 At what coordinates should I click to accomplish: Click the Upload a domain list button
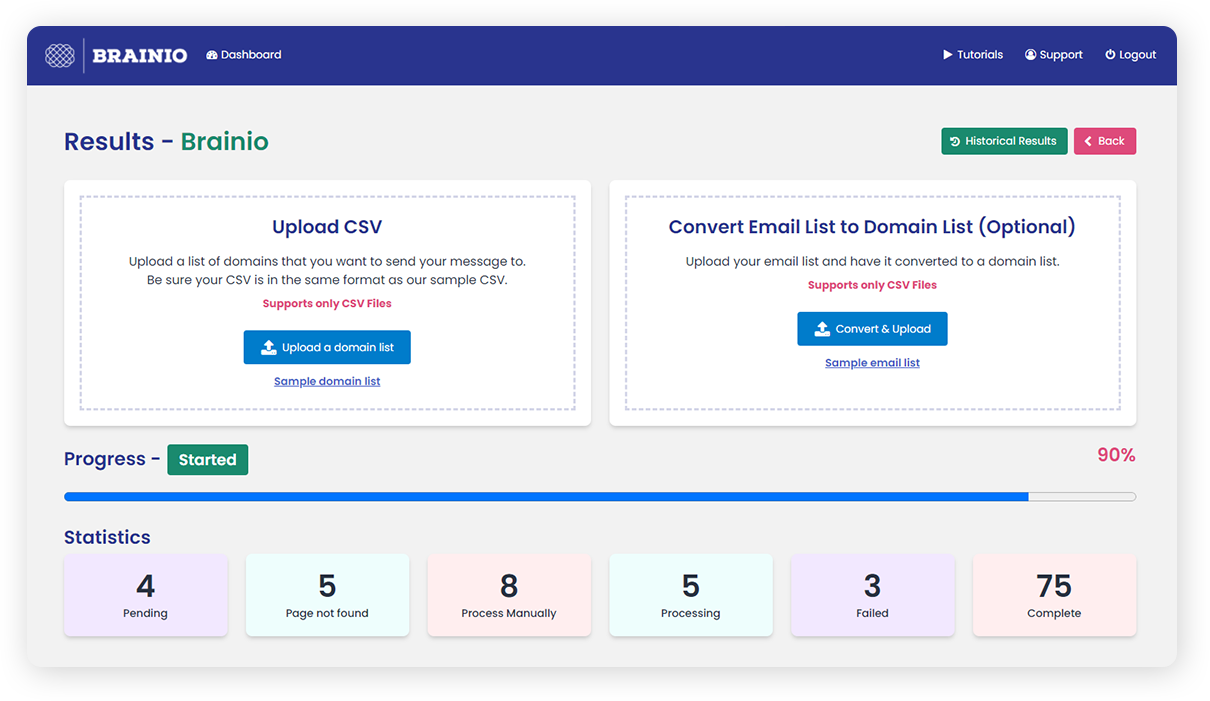click(x=327, y=347)
